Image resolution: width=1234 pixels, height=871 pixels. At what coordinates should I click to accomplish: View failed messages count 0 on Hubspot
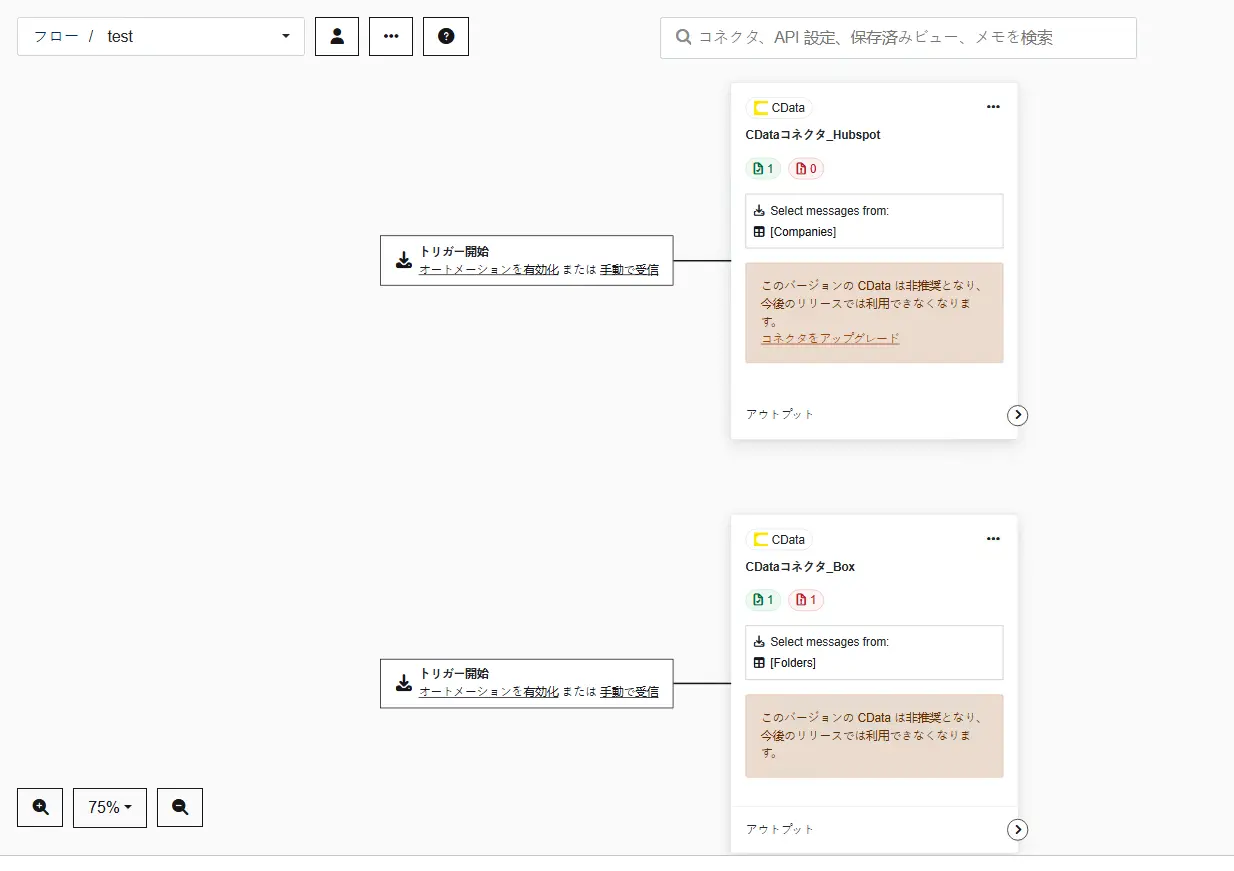pyautogui.click(x=806, y=169)
